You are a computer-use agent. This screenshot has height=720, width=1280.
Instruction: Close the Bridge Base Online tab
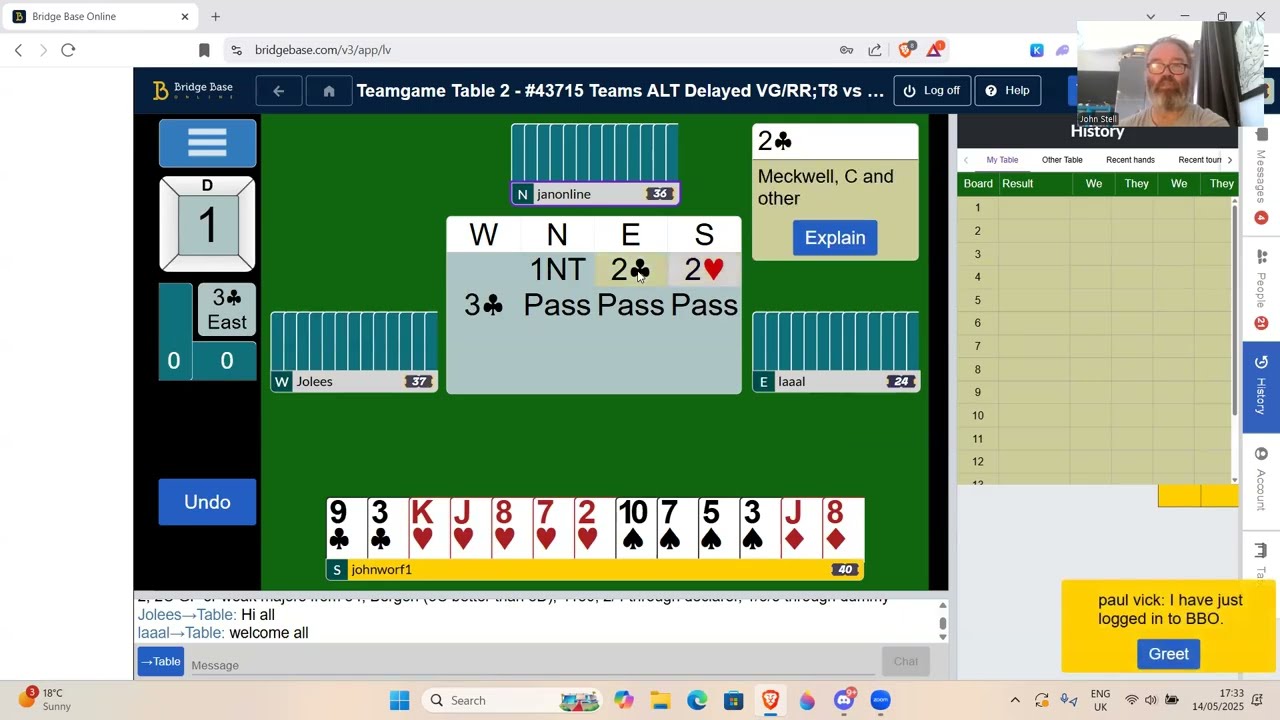click(185, 16)
